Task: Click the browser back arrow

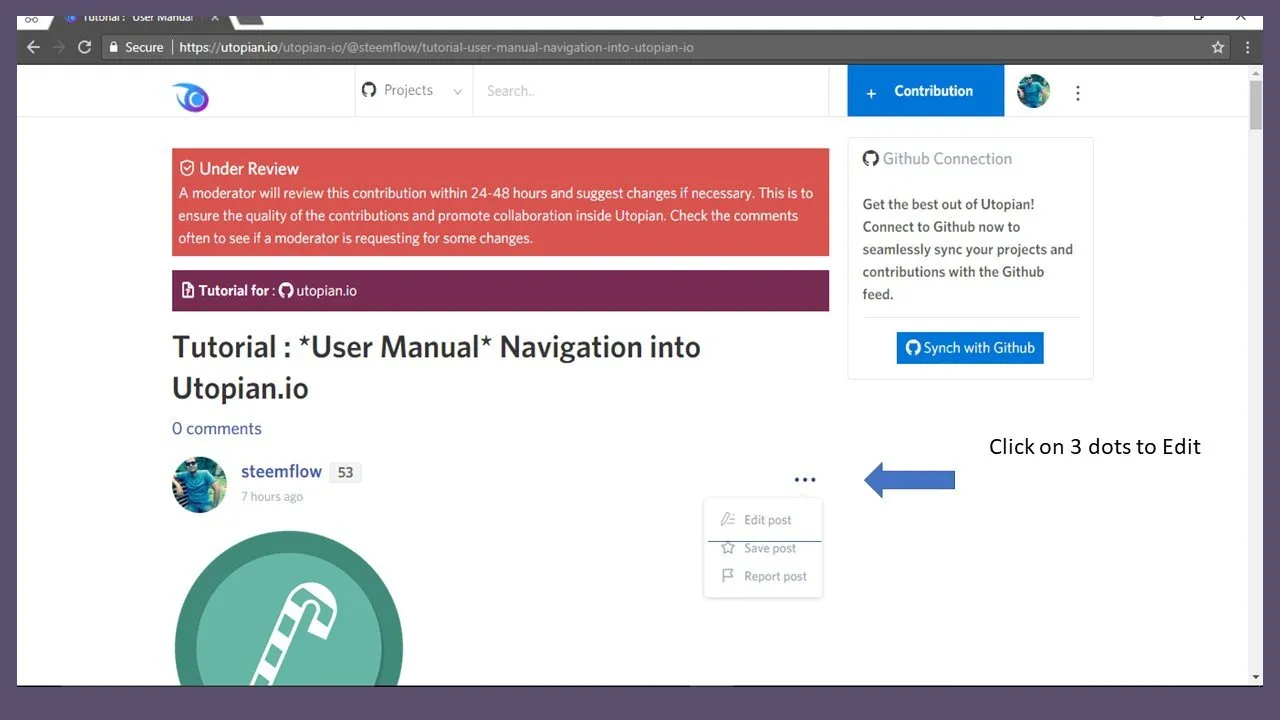Action: (33, 47)
